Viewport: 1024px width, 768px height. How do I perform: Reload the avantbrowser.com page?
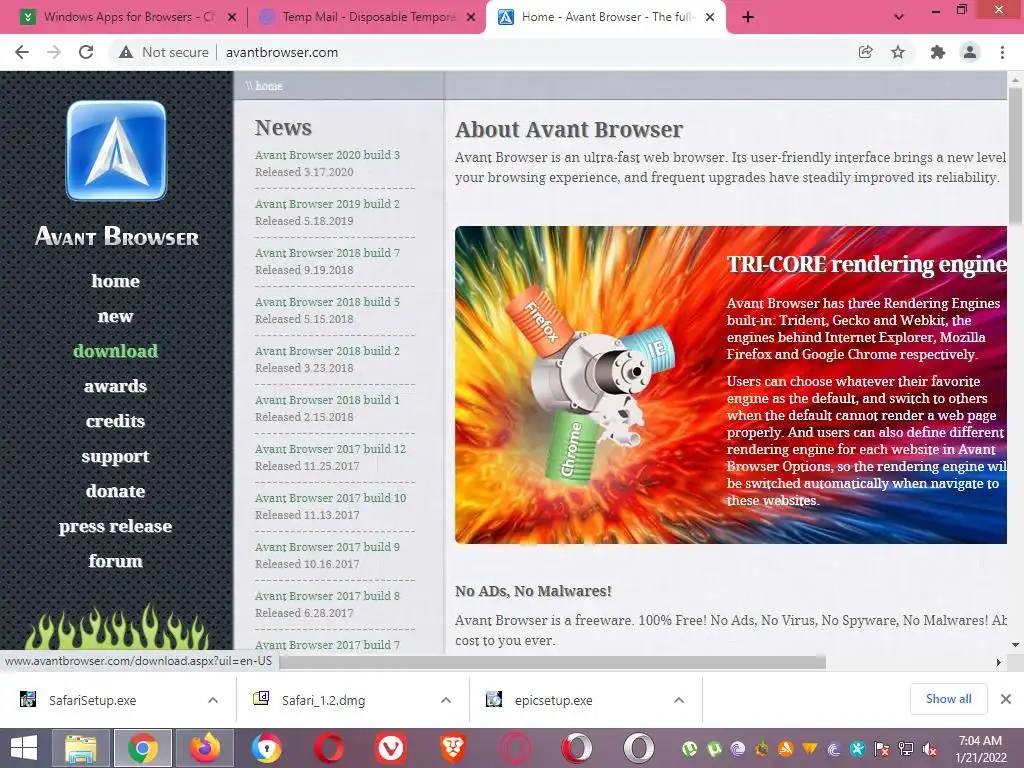(86, 52)
